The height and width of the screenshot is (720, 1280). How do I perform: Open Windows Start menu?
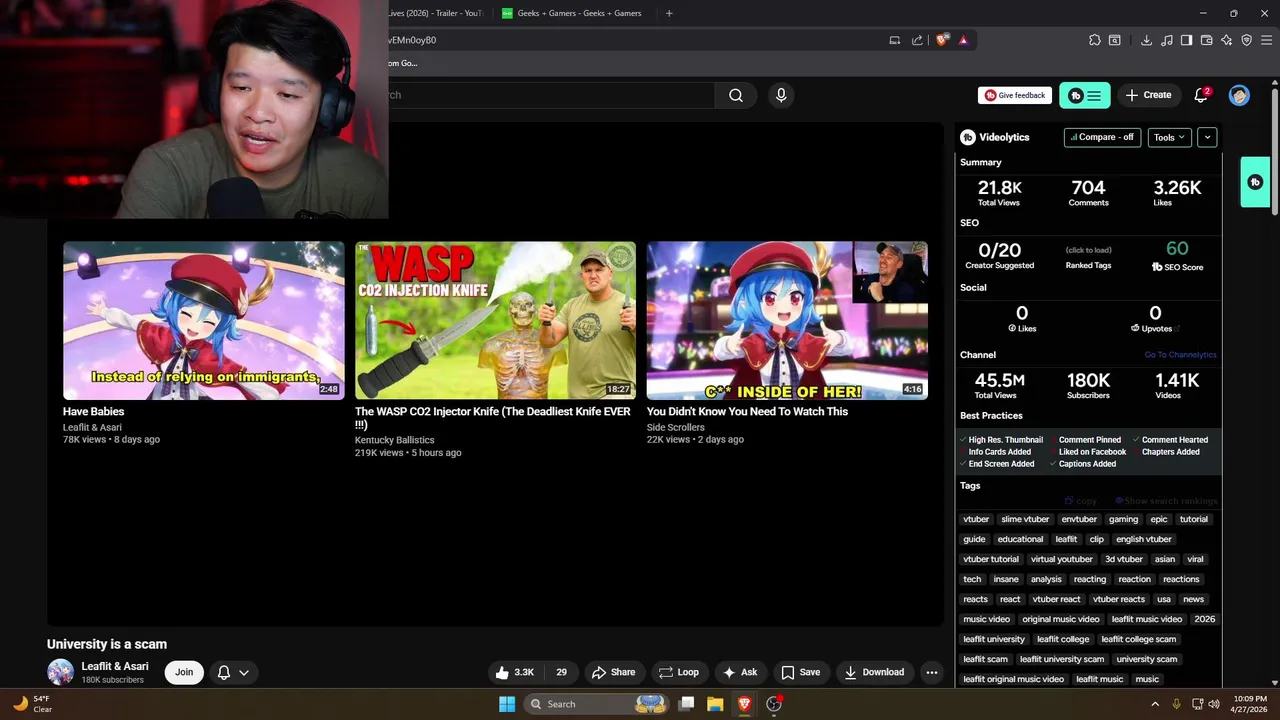click(507, 704)
